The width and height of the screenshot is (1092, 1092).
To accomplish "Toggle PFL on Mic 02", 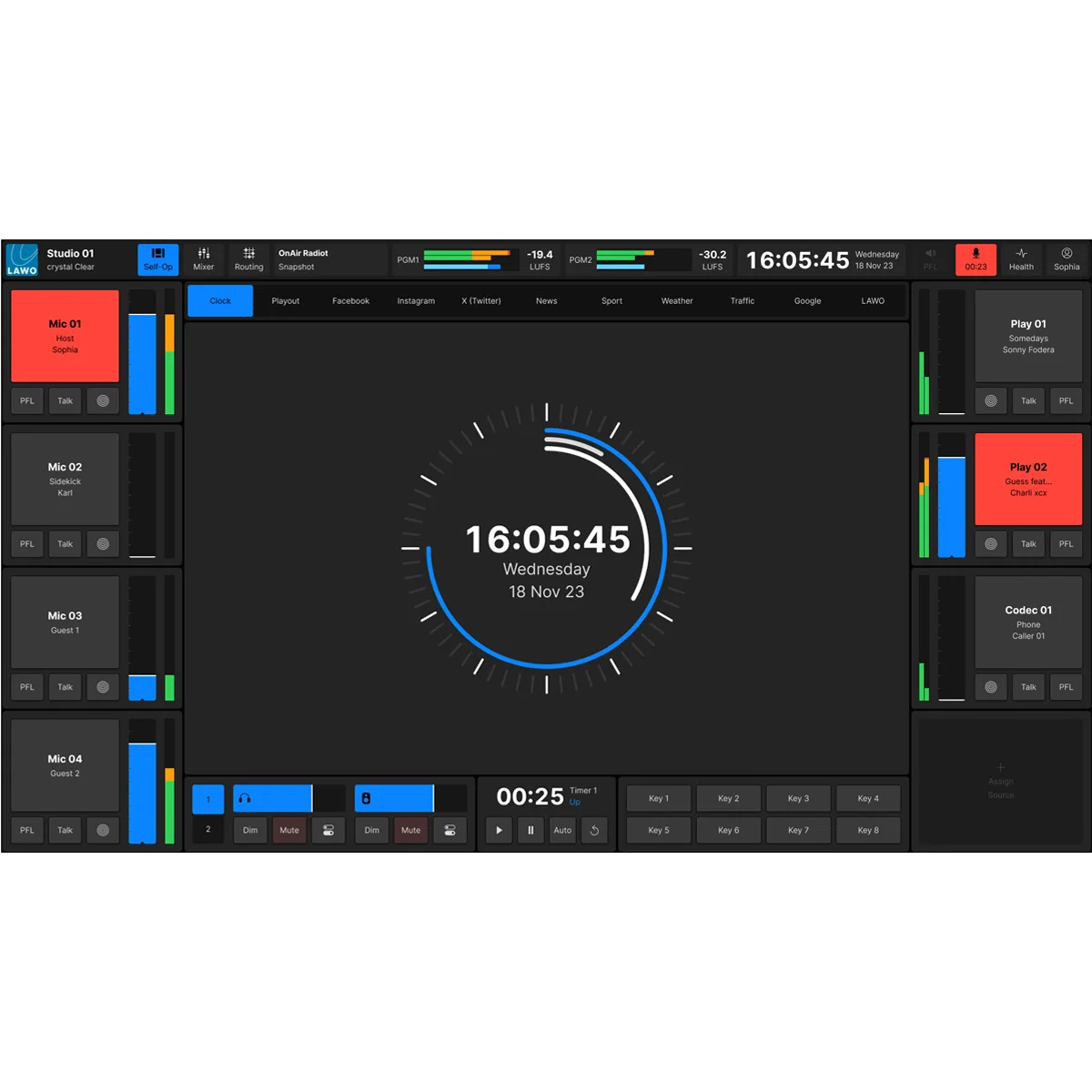I will 27,544.
